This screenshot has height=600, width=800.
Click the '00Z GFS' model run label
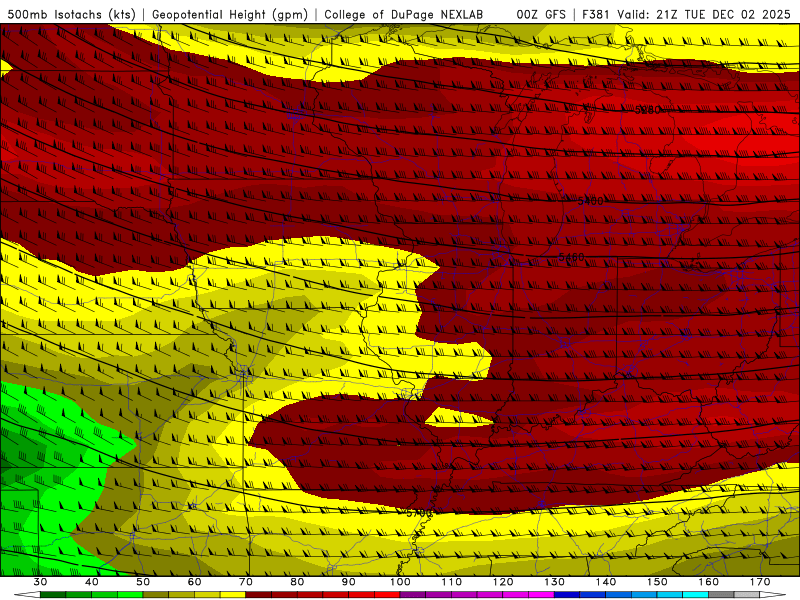pyautogui.click(x=541, y=14)
